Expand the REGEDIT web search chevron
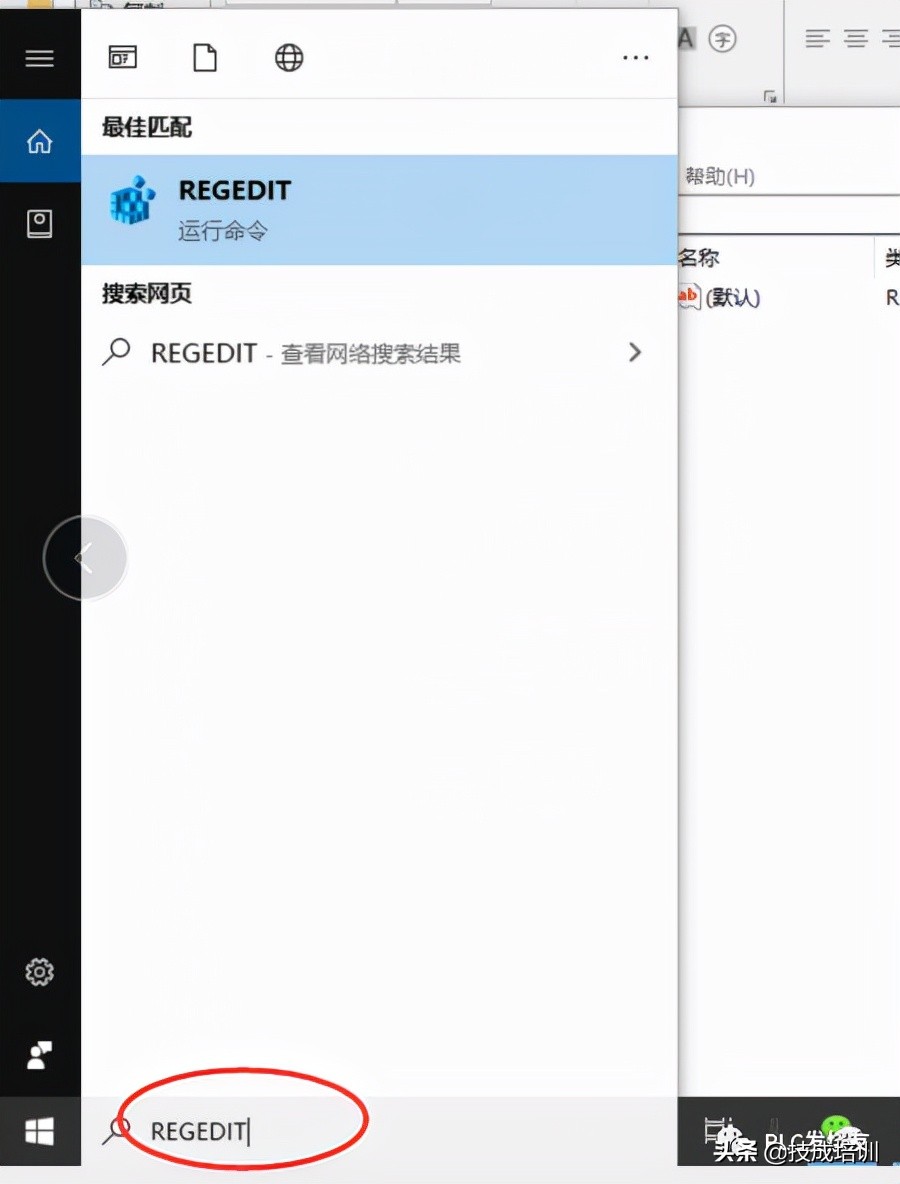This screenshot has height=1184, width=900. point(635,352)
